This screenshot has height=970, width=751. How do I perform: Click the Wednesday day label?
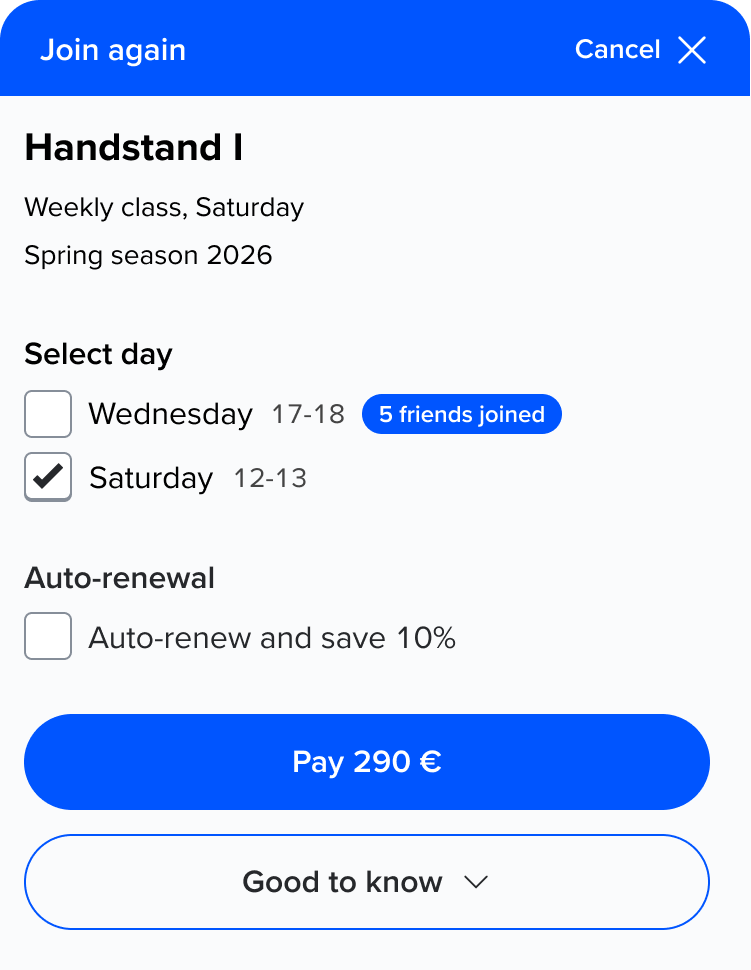click(x=170, y=414)
